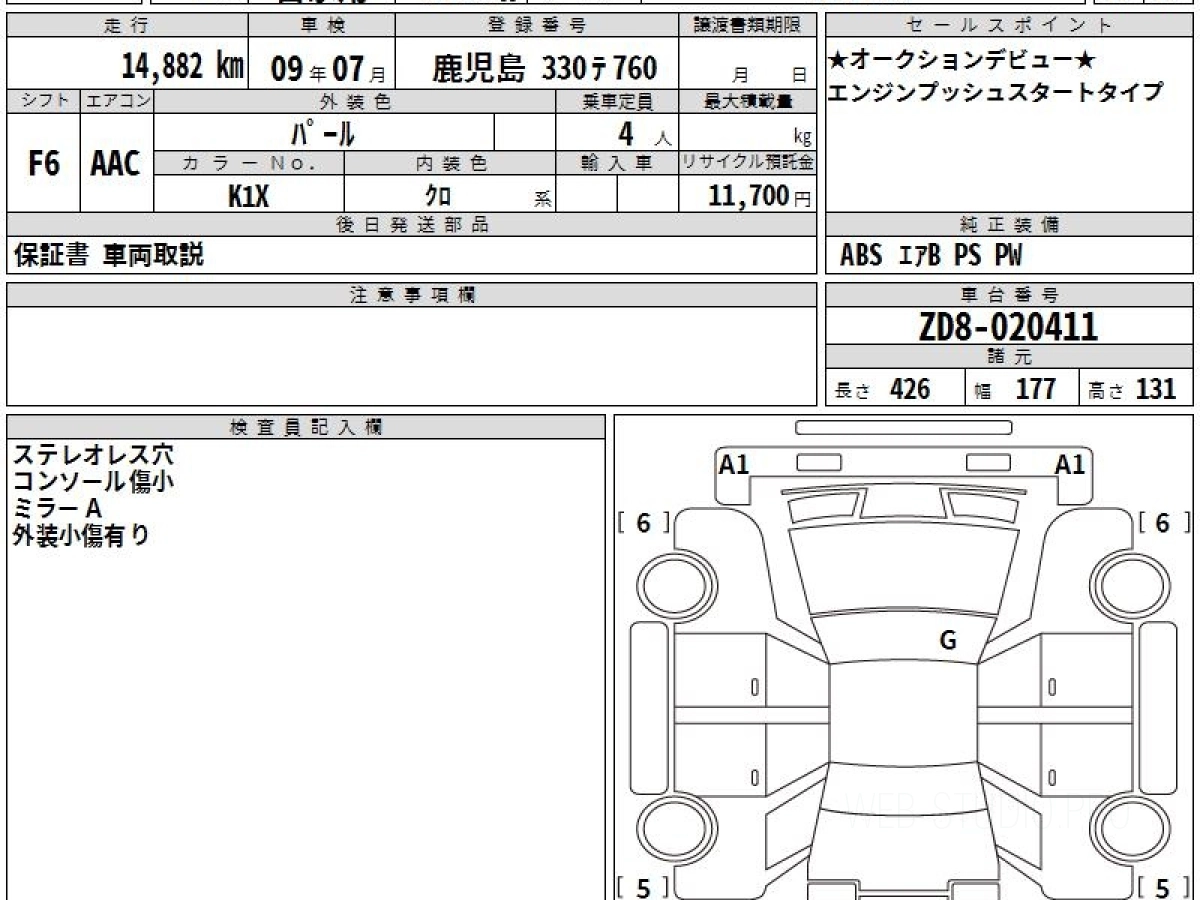Click the ステレオレス穴 inspector note line
This screenshot has height=900, width=1200.
[93, 455]
